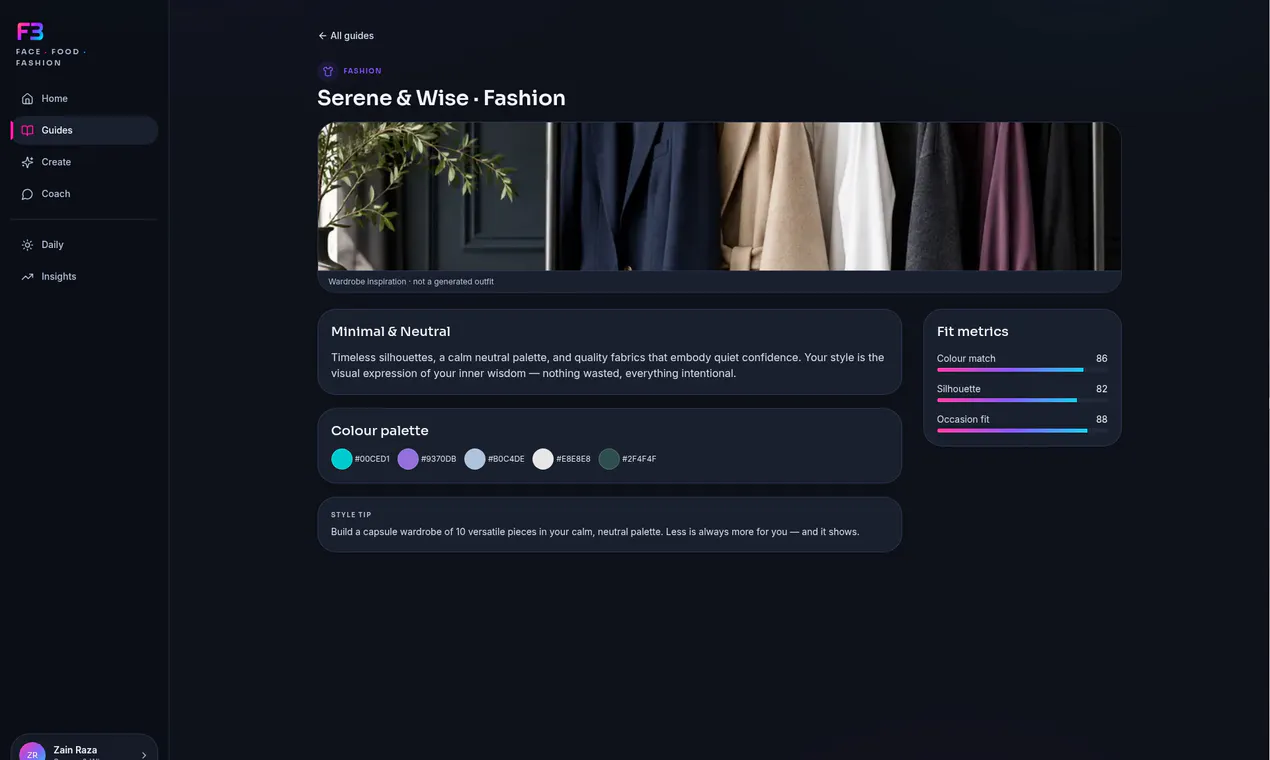Click the Create sparkle icon
Viewport: 1270px width, 760px height.
click(27, 162)
